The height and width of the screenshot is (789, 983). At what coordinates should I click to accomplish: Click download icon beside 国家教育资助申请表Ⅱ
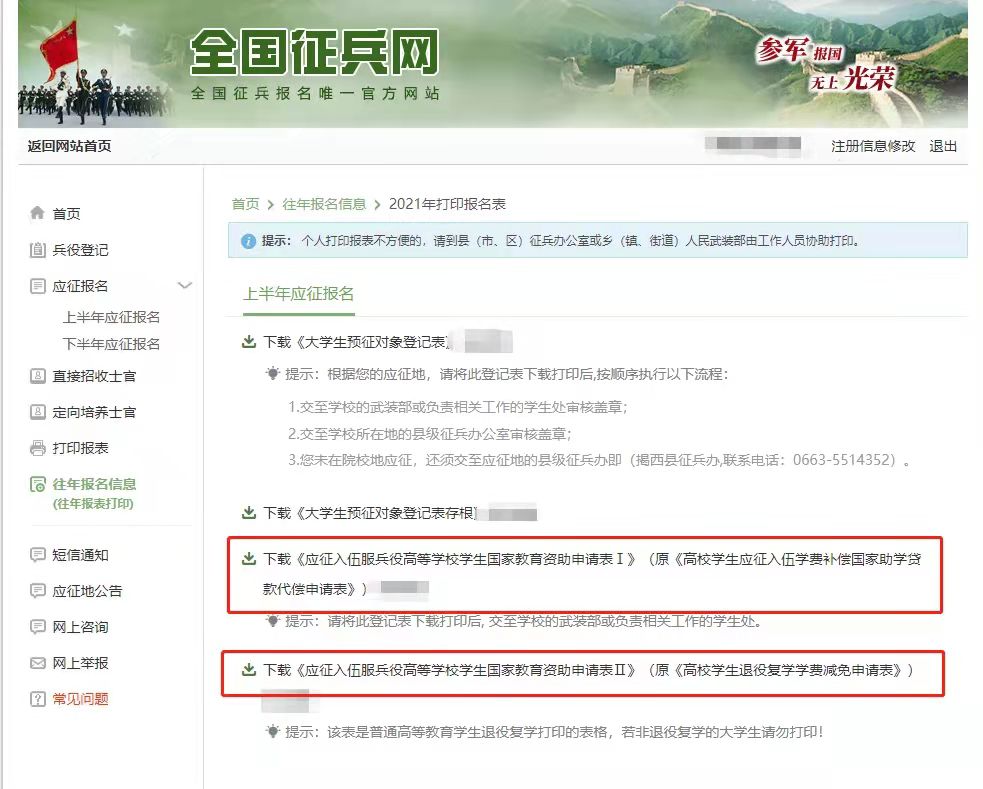249,669
